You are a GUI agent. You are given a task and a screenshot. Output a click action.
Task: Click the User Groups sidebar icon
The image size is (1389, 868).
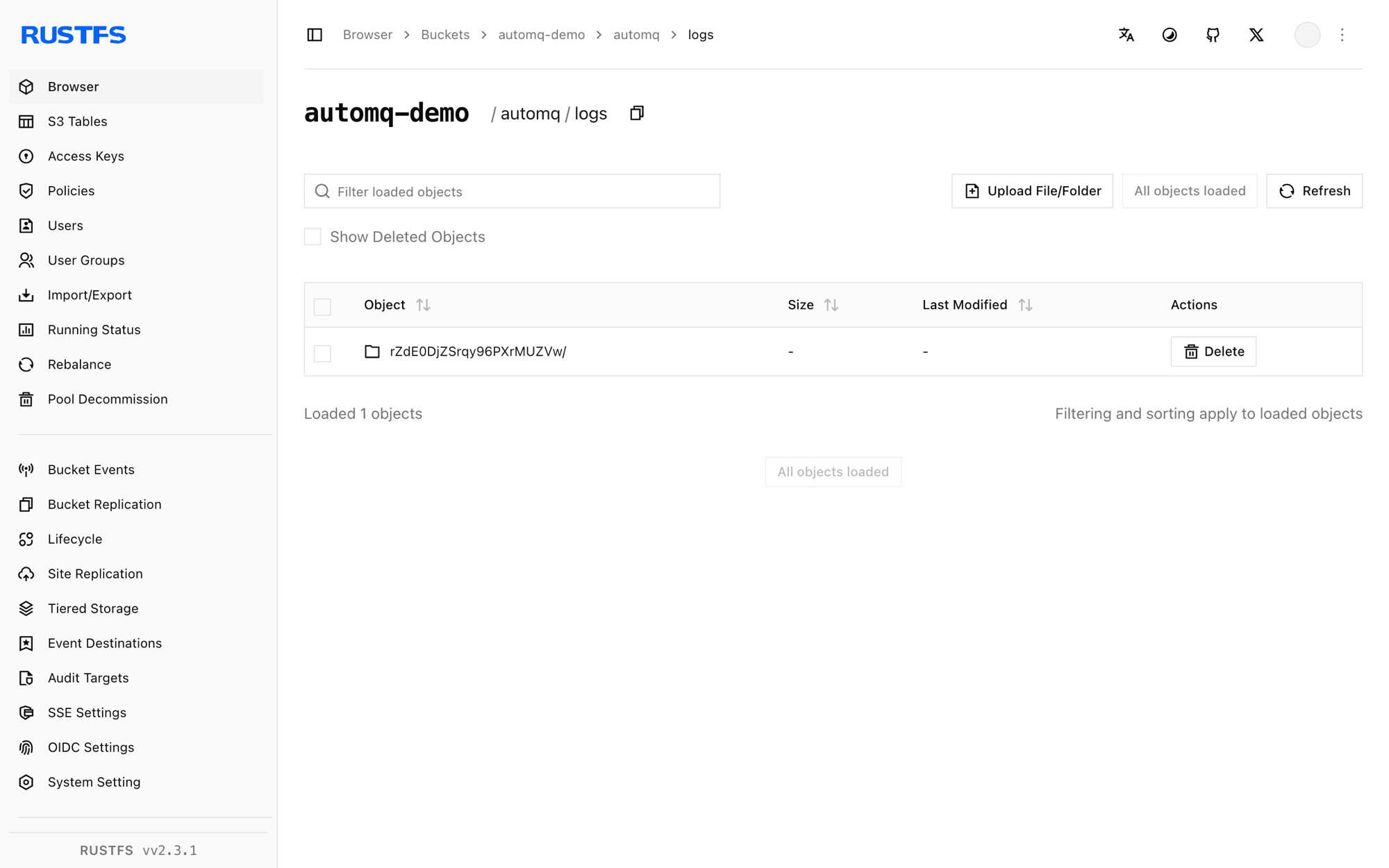click(x=26, y=260)
